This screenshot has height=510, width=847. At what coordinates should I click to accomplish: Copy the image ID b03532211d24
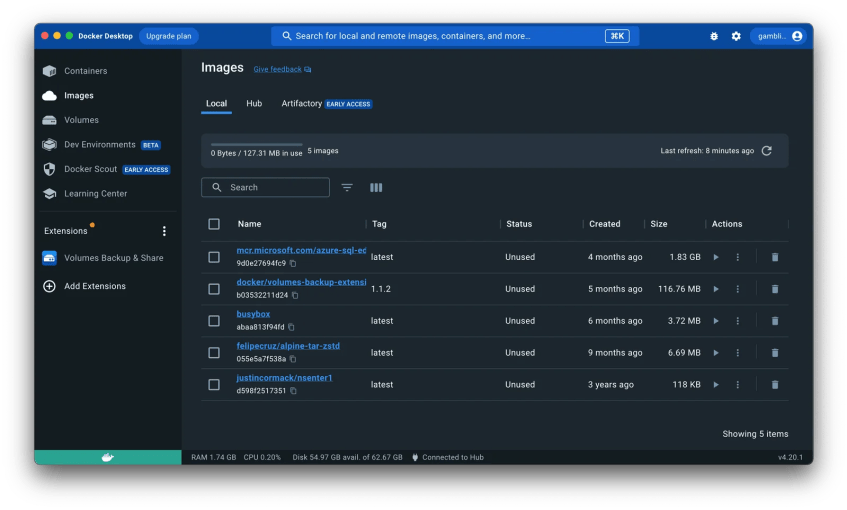point(295,296)
